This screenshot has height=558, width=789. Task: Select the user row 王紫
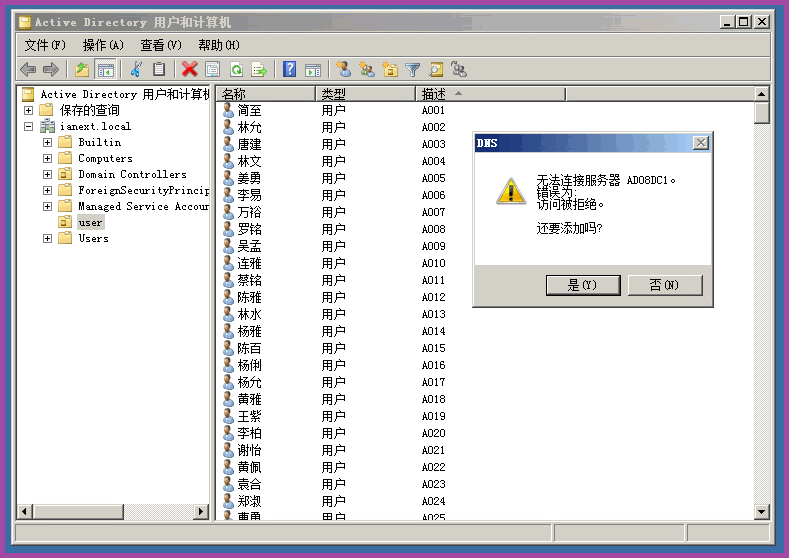(x=249, y=416)
